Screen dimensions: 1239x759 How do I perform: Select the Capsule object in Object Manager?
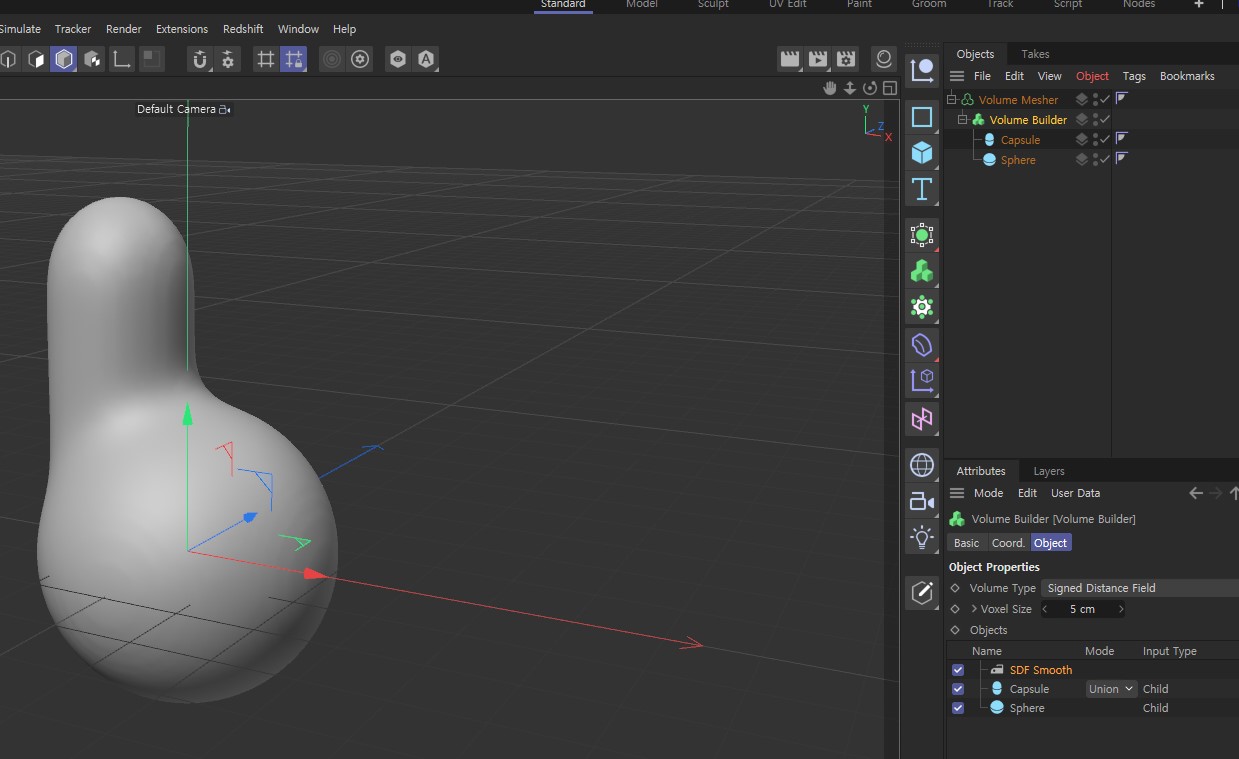tap(1020, 140)
